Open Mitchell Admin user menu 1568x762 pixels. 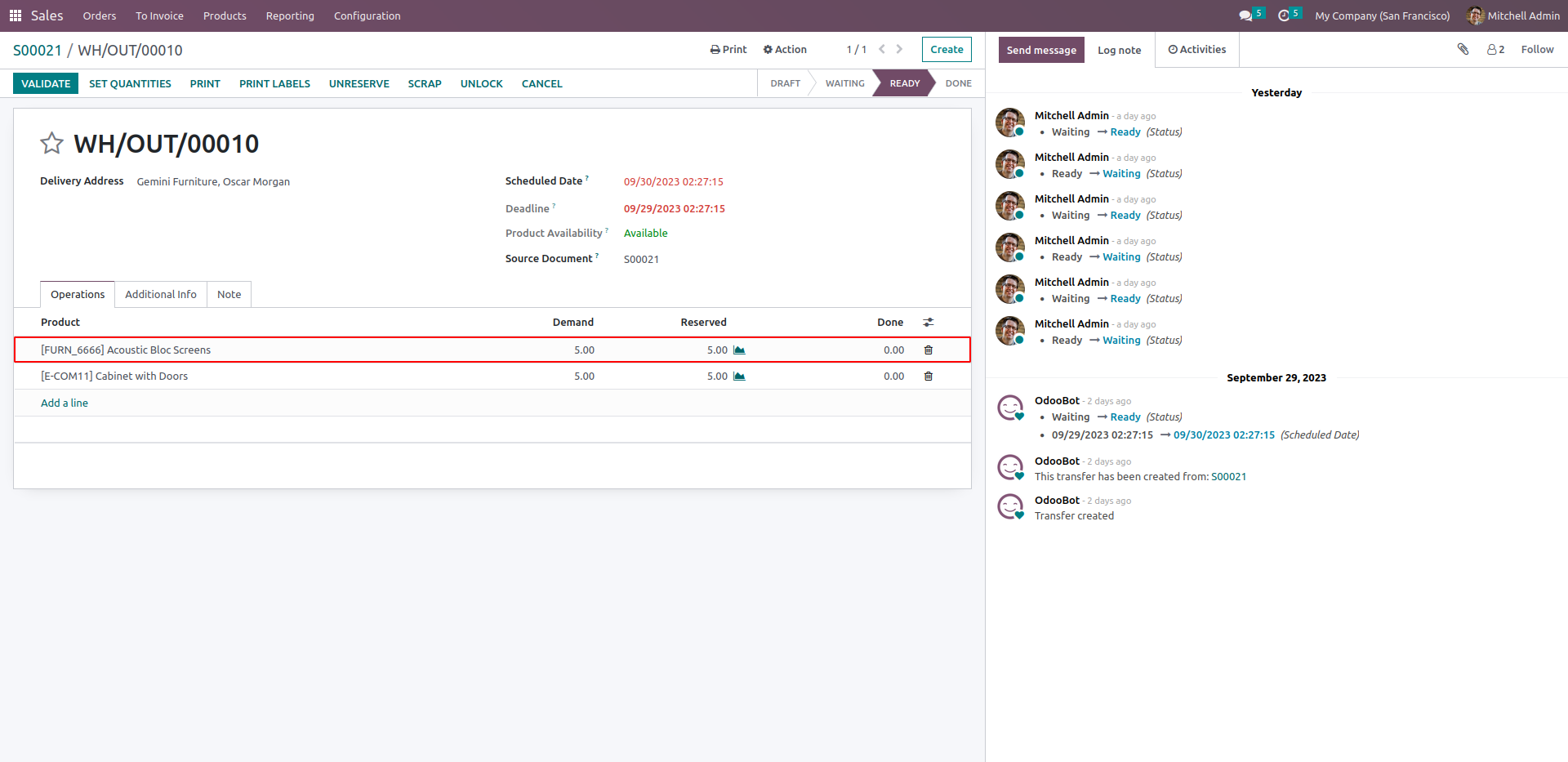tap(1513, 16)
